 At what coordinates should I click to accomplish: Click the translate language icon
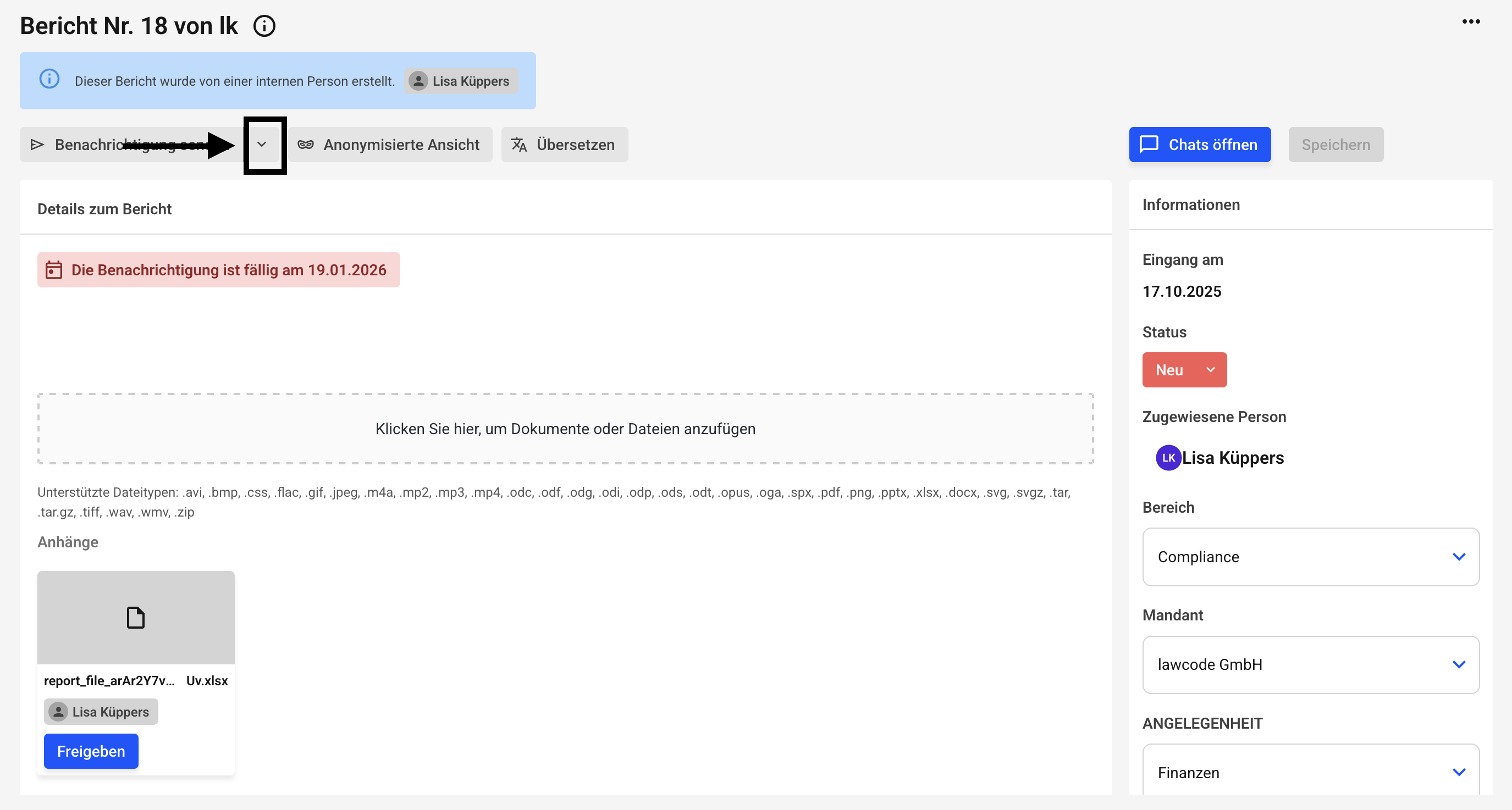[519, 145]
